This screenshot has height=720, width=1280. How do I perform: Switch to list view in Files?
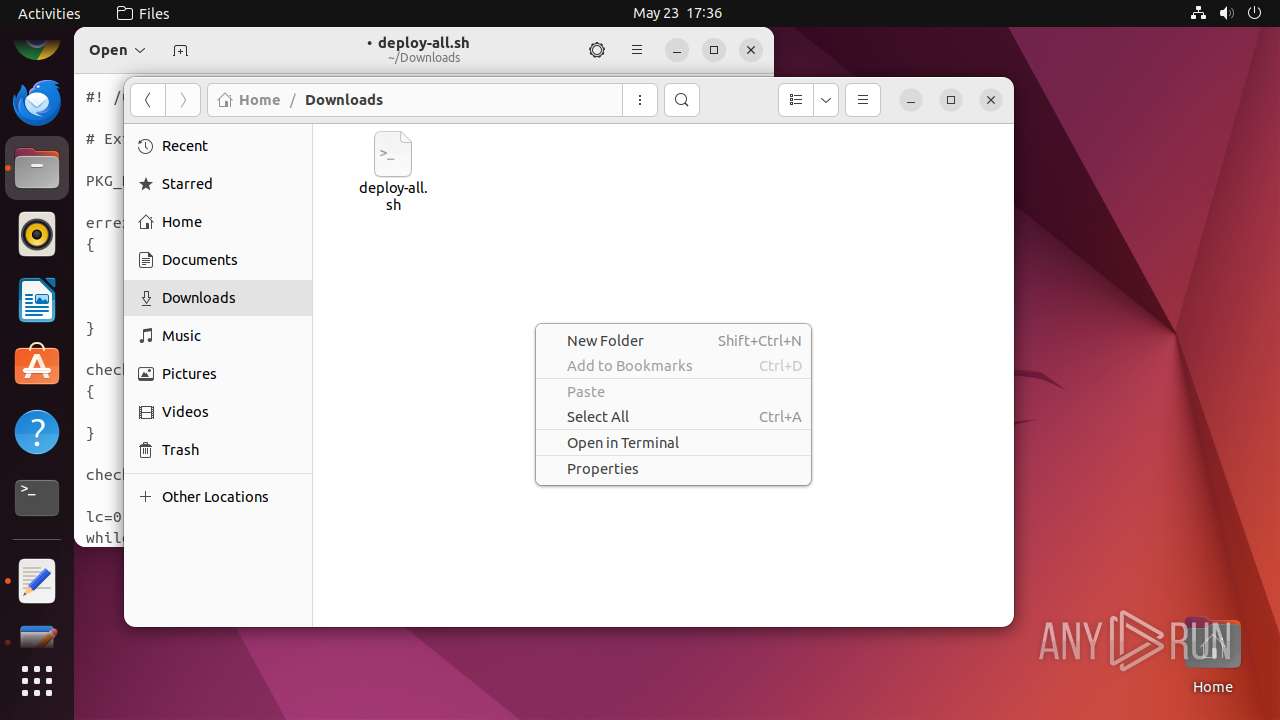click(x=796, y=100)
